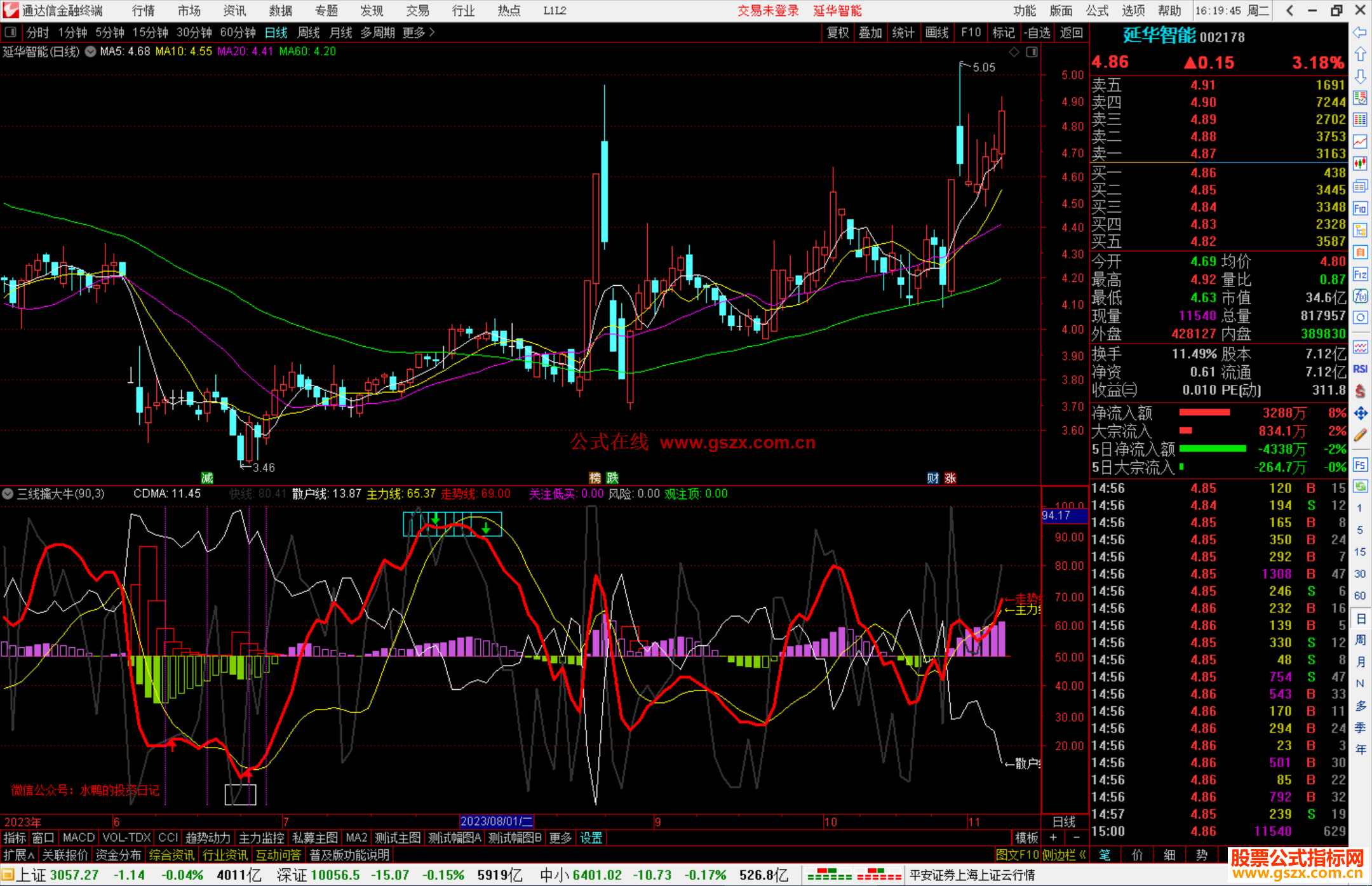
Task: Click the 复权 button
Action: (x=838, y=32)
